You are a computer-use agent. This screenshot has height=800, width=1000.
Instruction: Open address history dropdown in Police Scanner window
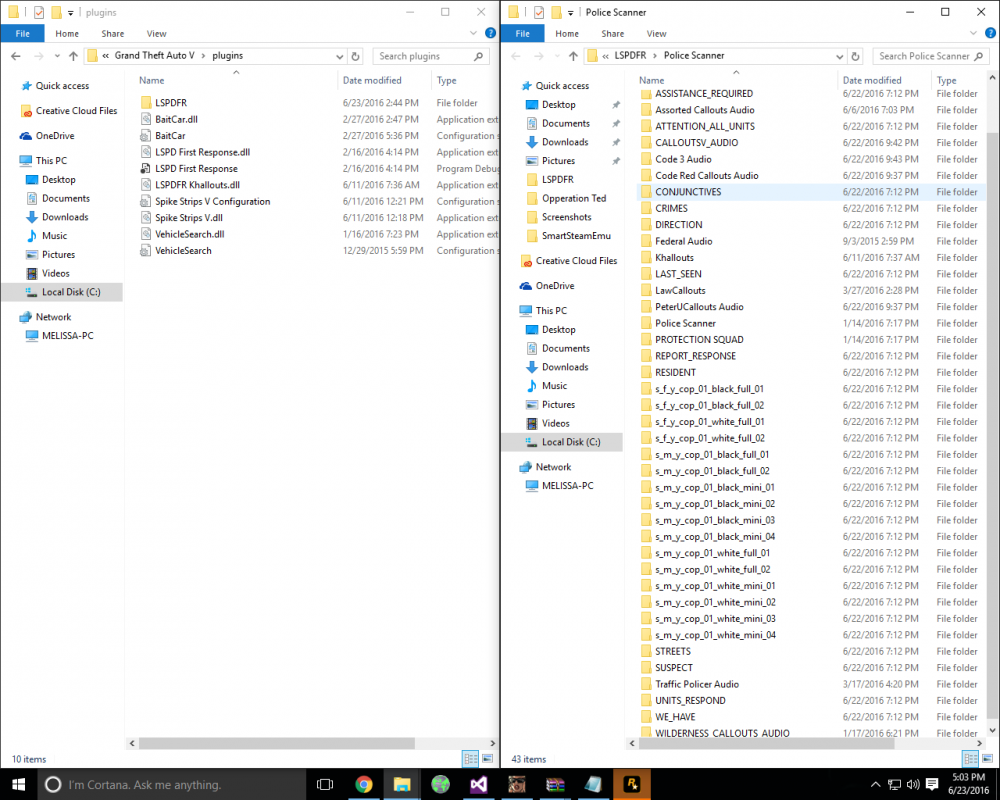pos(839,56)
